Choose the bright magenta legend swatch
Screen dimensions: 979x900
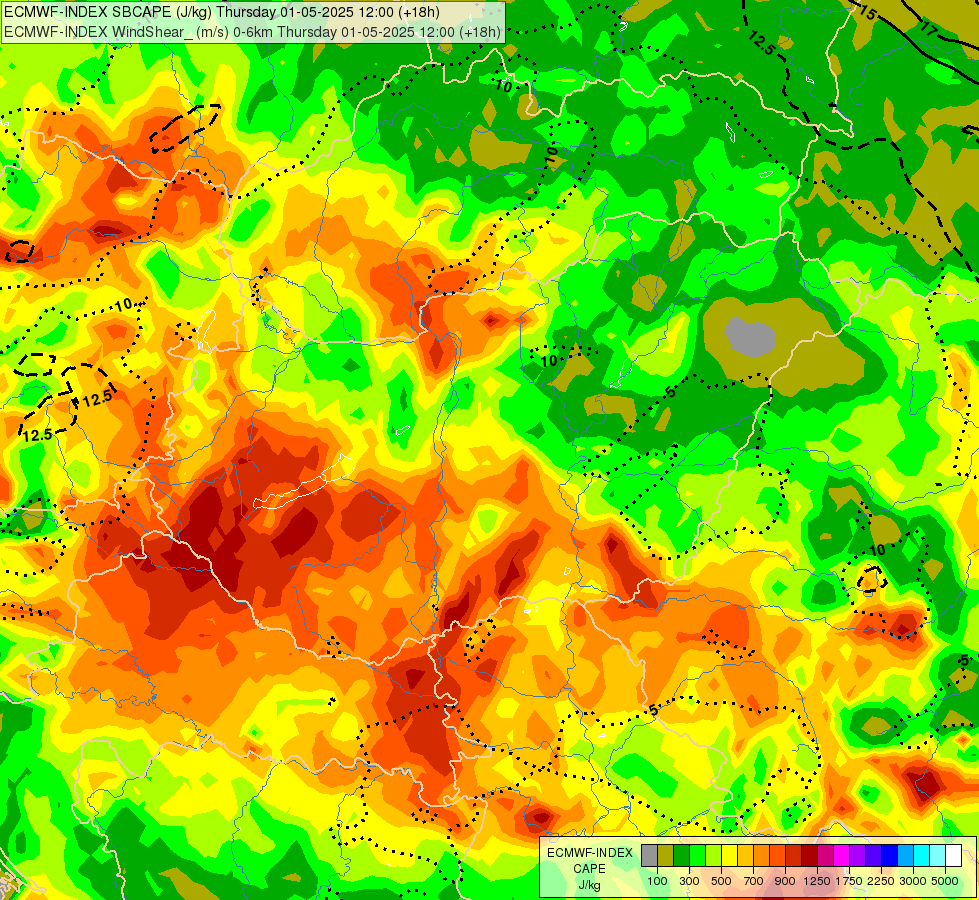pyautogui.click(x=841, y=855)
